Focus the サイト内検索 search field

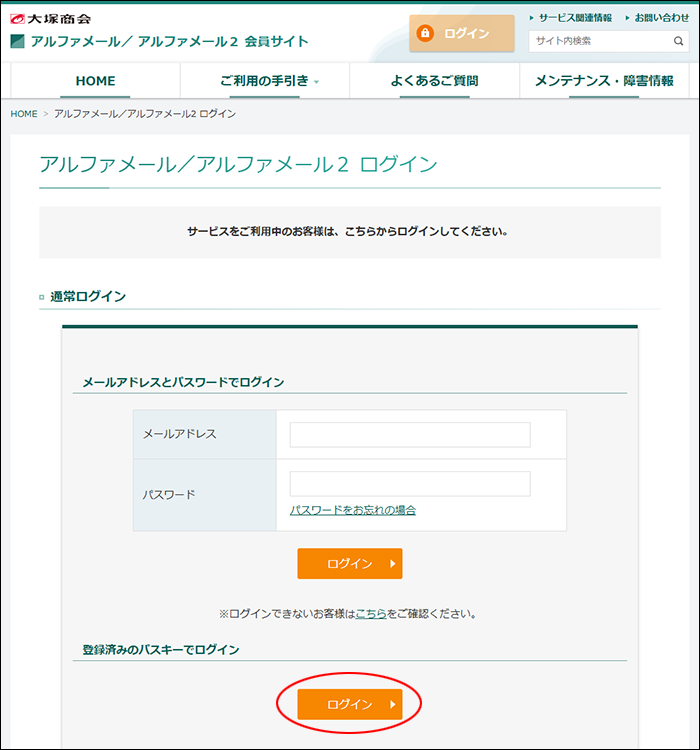600,41
